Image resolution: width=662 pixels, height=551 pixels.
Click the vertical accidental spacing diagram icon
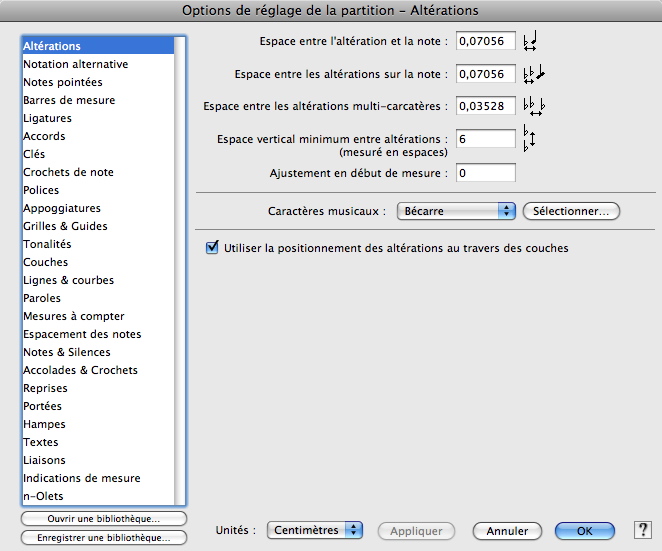click(529, 138)
